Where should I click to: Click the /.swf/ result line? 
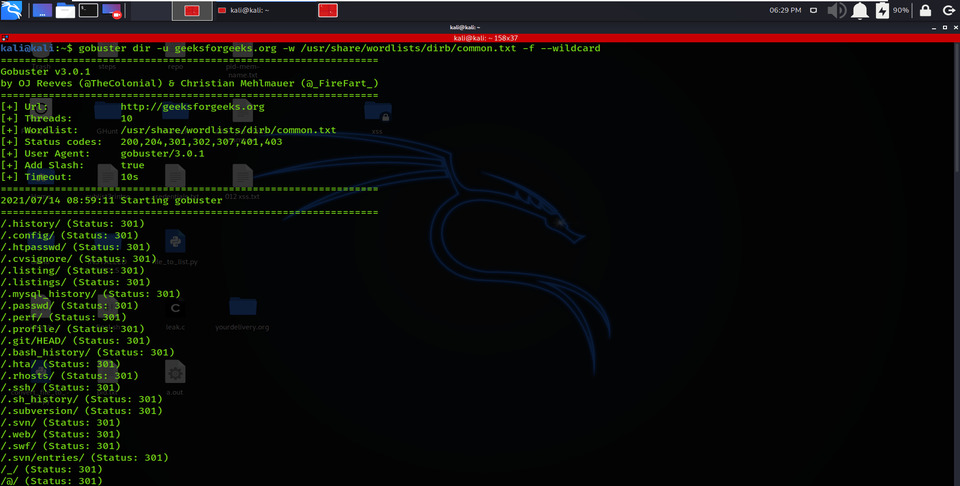click(60, 446)
